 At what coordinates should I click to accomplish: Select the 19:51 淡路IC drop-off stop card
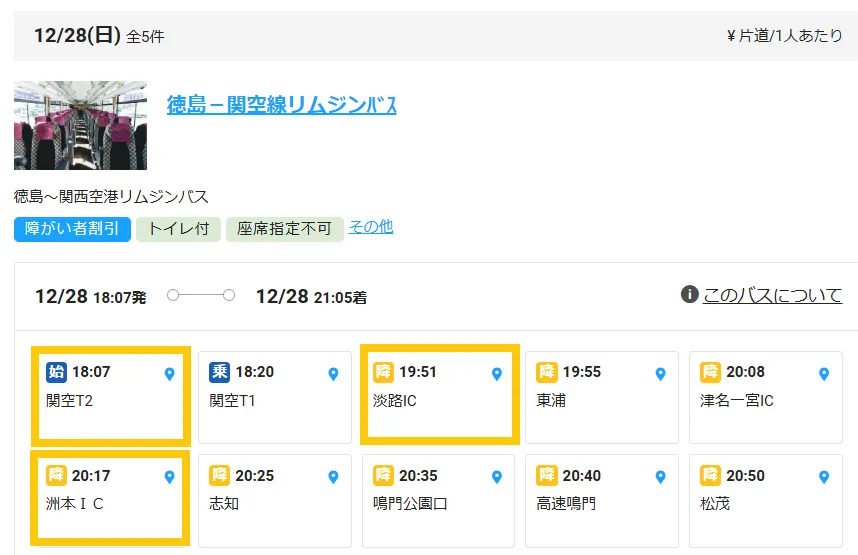pyautogui.click(x=440, y=395)
